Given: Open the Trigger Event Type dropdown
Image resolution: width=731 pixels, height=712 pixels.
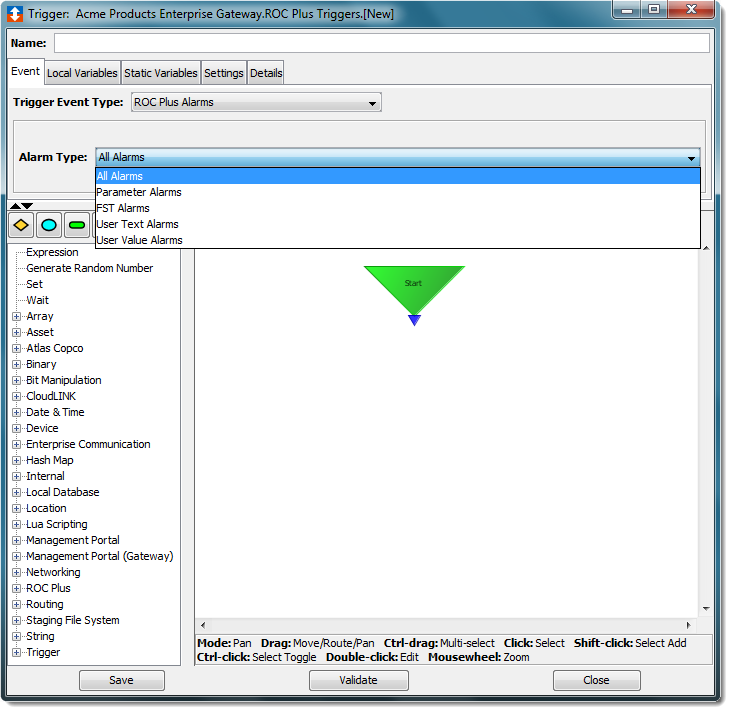Looking at the screenshot, I should tap(255, 102).
